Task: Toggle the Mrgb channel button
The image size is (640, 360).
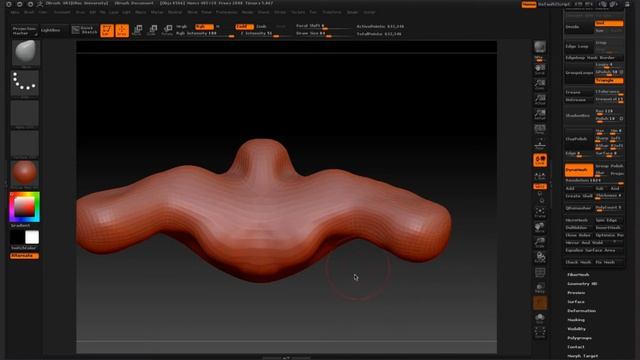Action: point(181,27)
